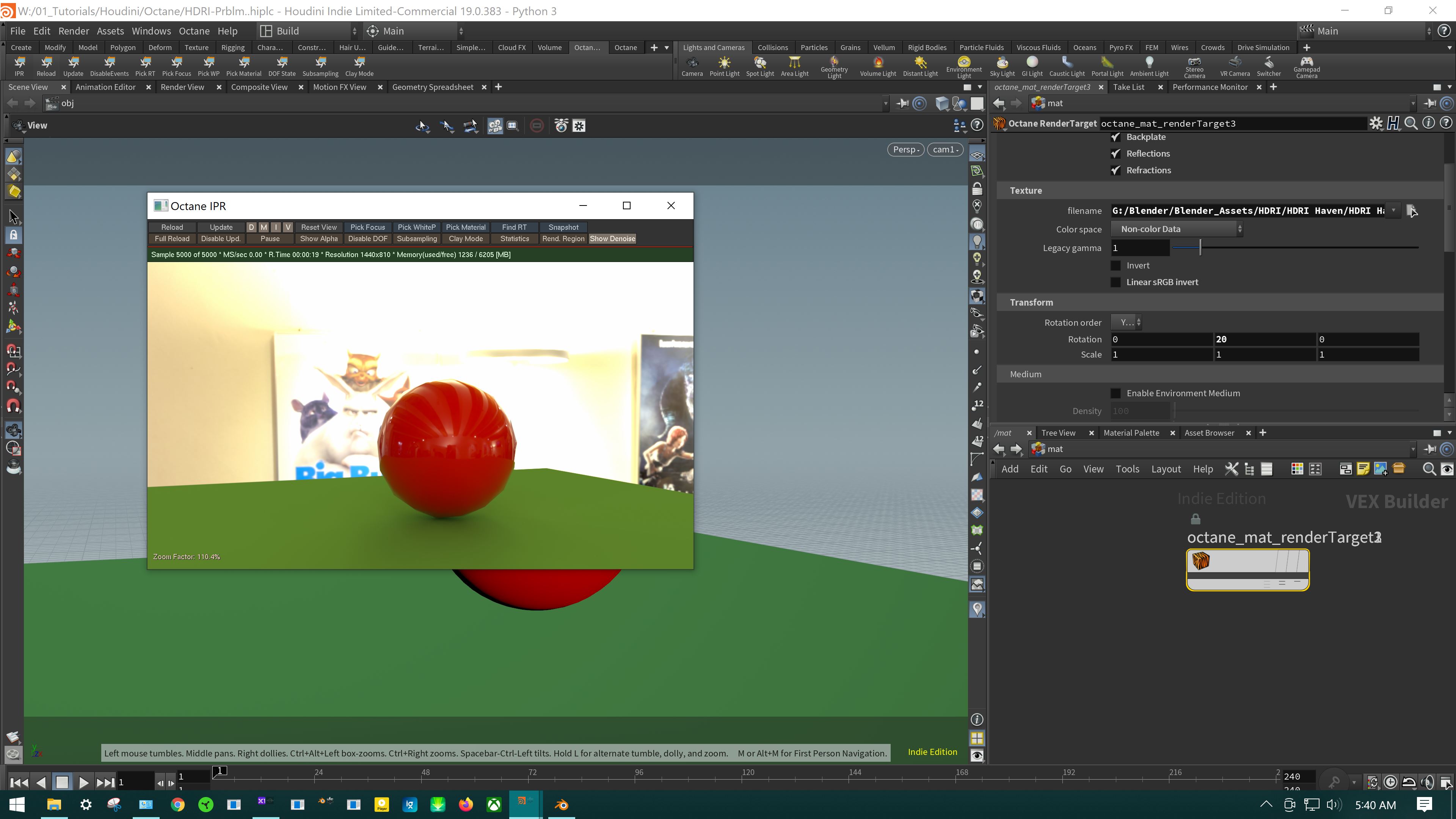1456x819 pixels.
Task: Uncheck the Reflections checkbox
Action: (1116, 154)
